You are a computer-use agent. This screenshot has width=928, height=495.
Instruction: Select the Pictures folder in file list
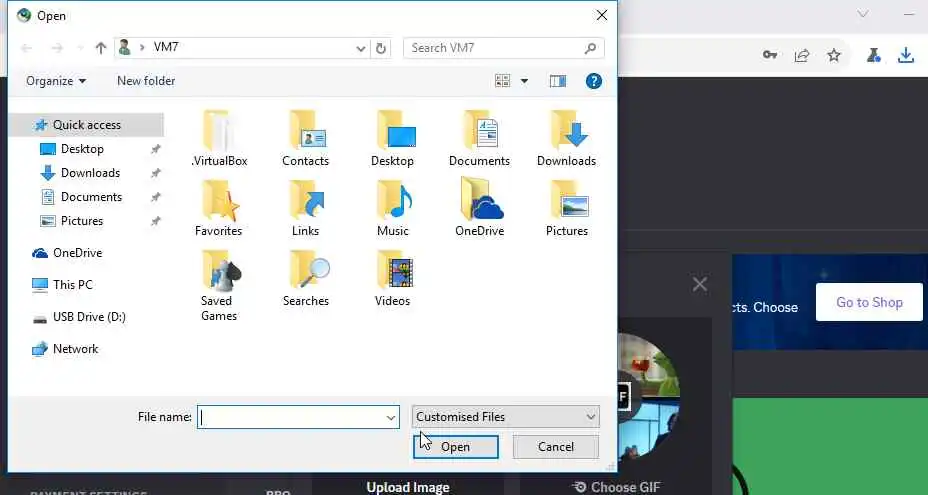566,208
